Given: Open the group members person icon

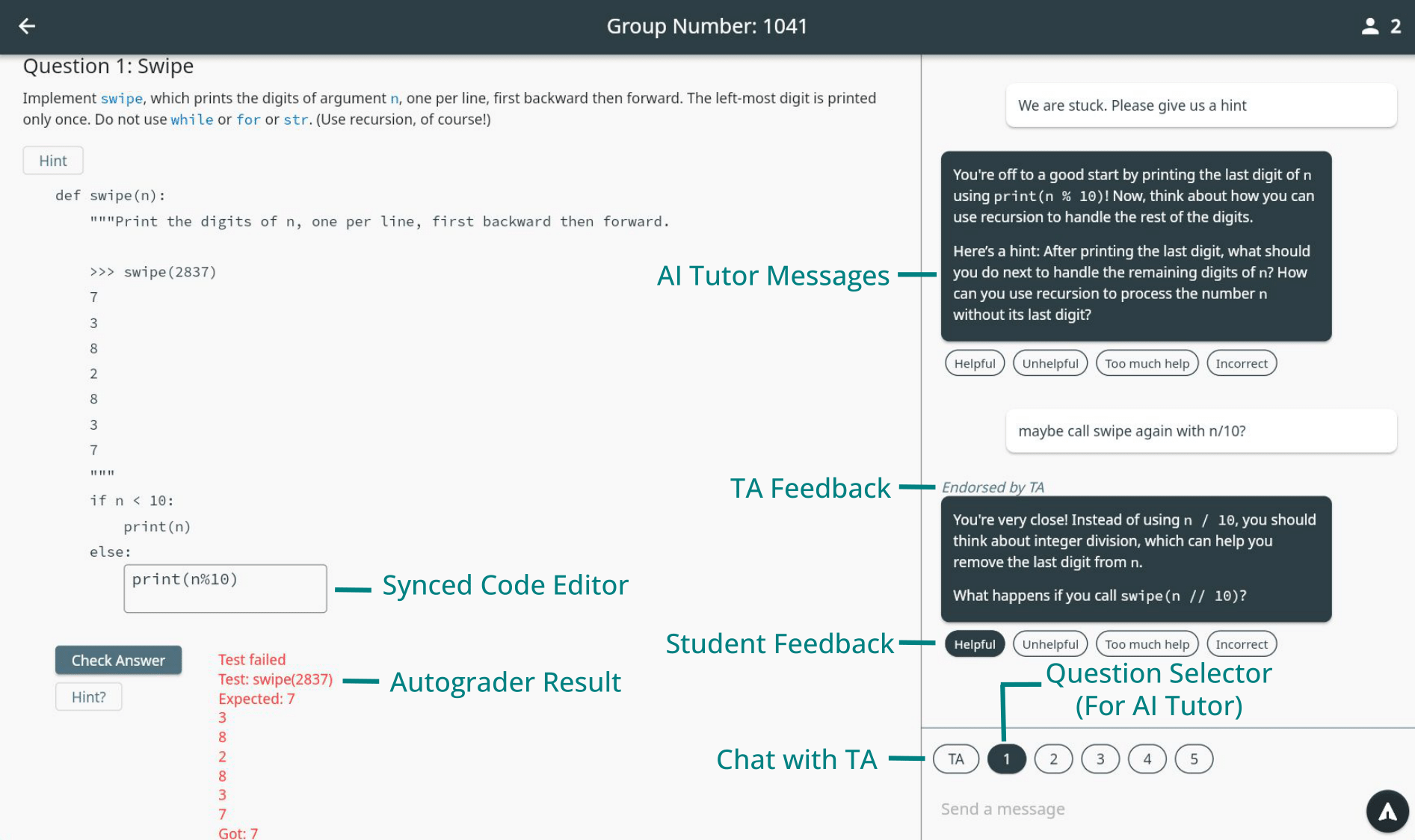Looking at the screenshot, I should (x=1369, y=26).
